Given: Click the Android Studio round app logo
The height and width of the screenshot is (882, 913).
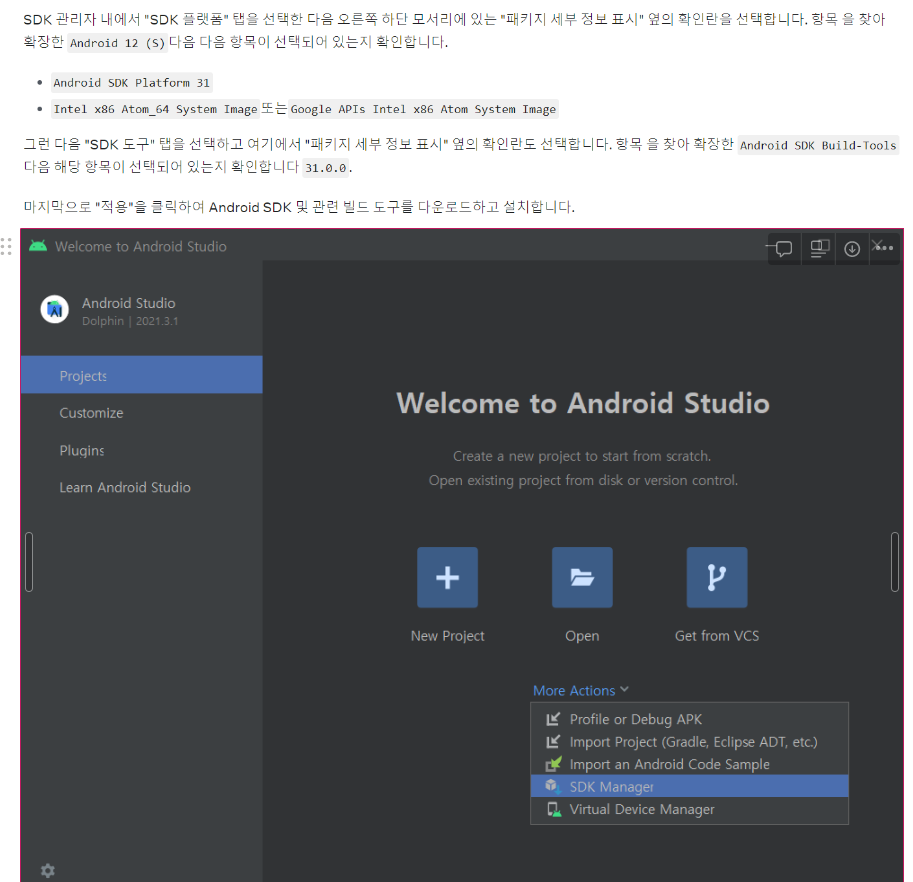Looking at the screenshot, I should coord(55,309).
